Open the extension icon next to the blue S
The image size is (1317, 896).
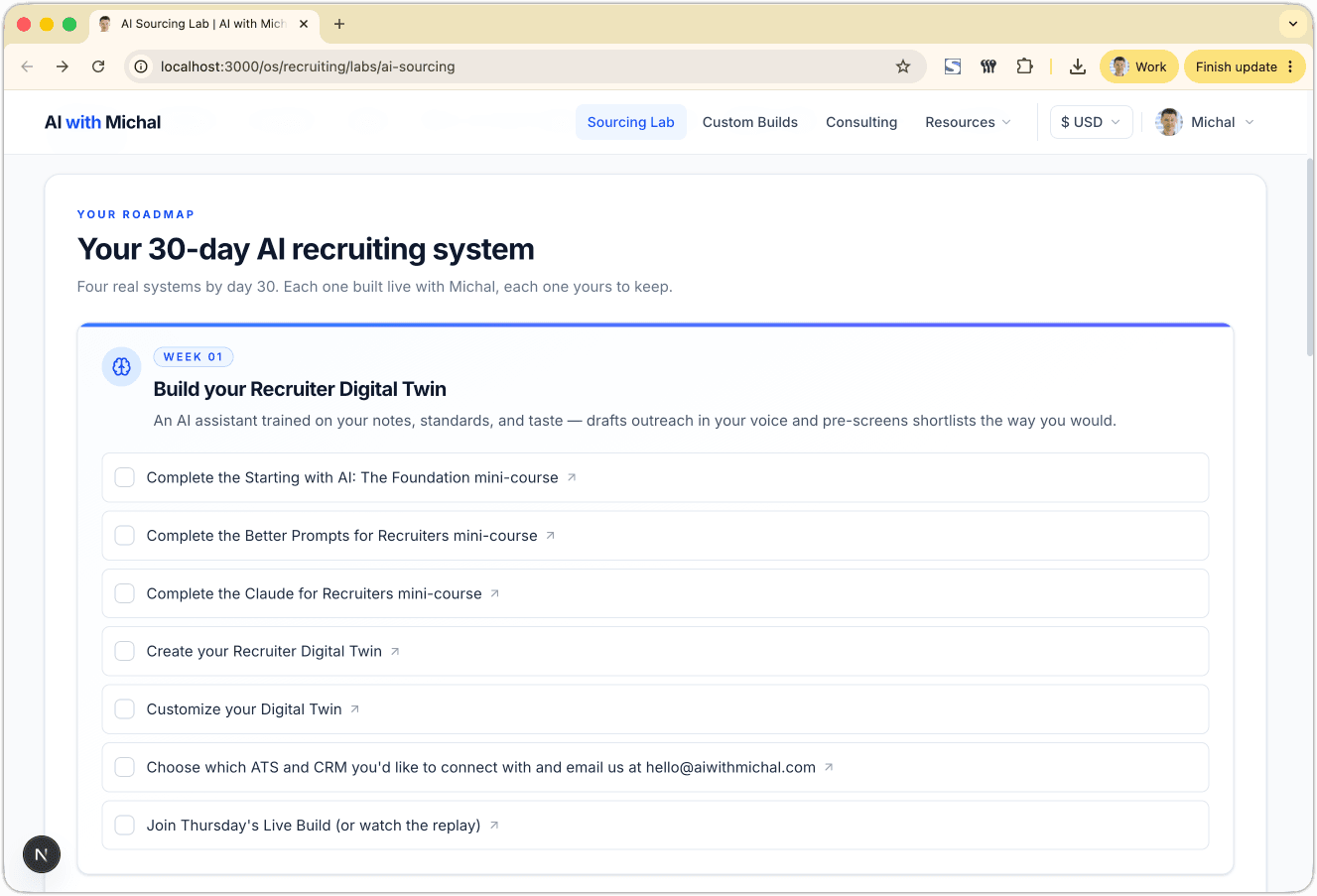point(988,66)
